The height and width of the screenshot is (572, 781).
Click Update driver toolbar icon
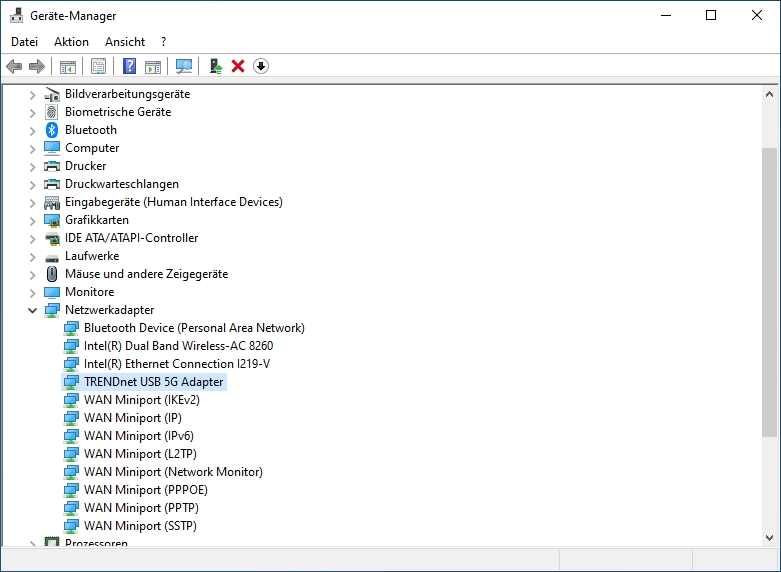coord(215,66)
